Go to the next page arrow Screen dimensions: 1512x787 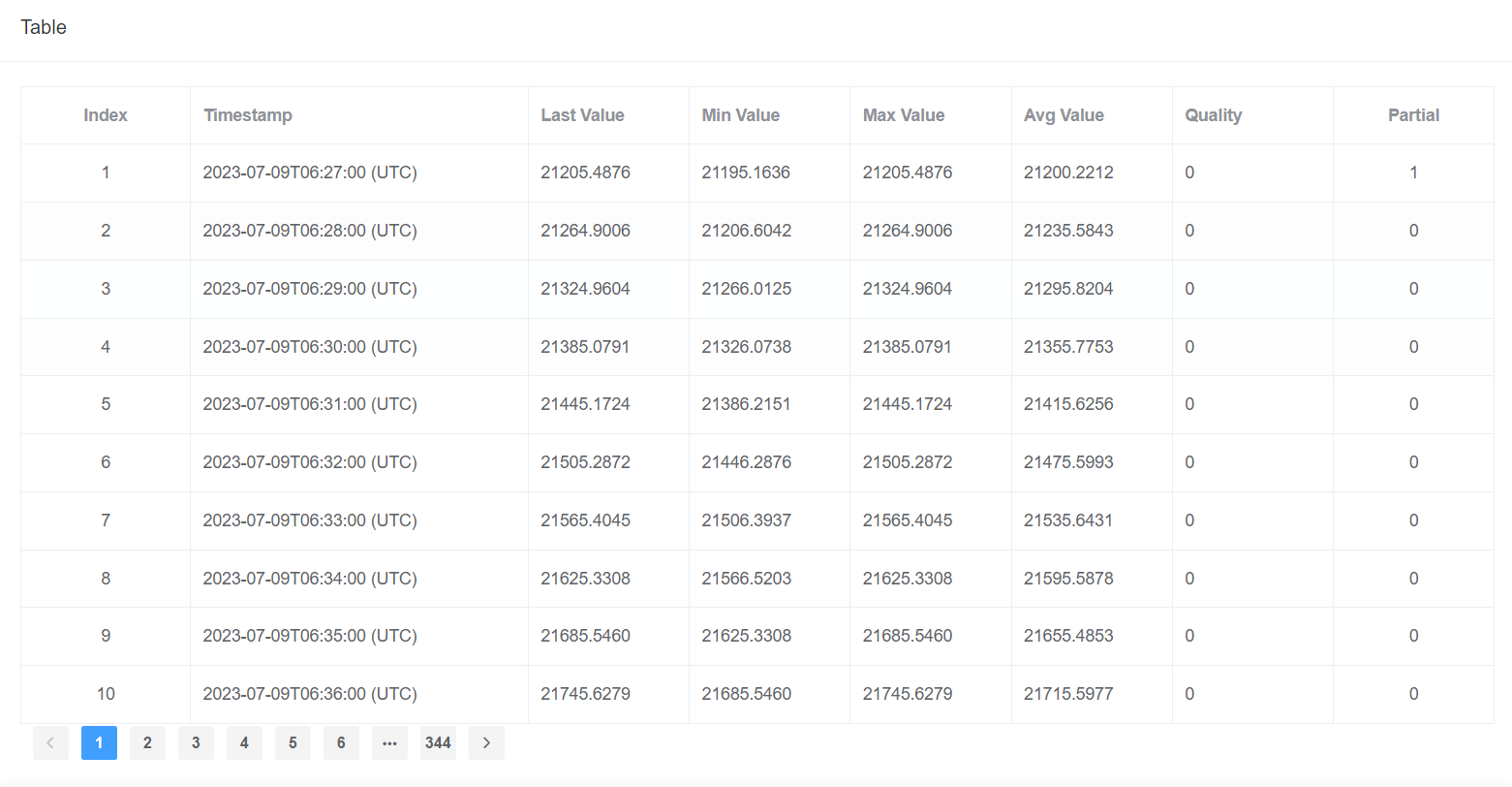point(486,743)
